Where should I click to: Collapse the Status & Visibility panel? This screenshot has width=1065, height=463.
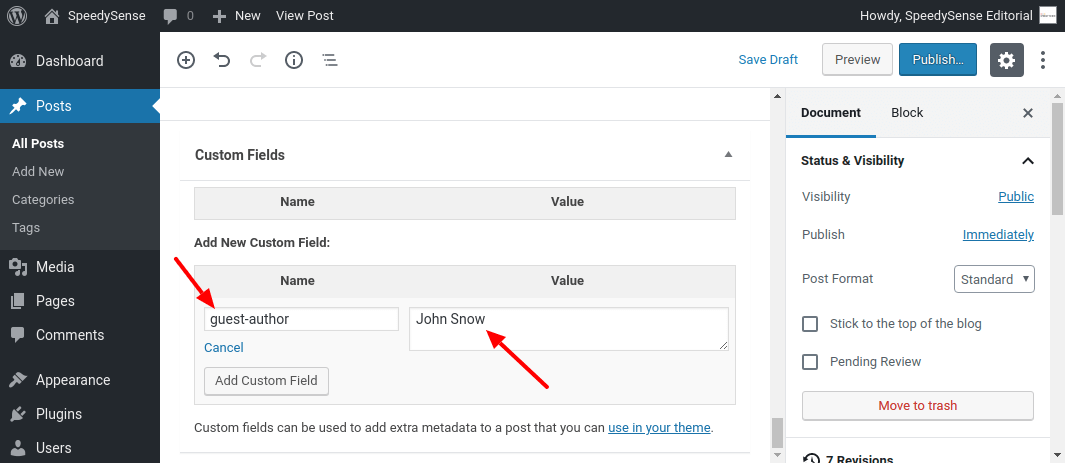point(1028,161)
